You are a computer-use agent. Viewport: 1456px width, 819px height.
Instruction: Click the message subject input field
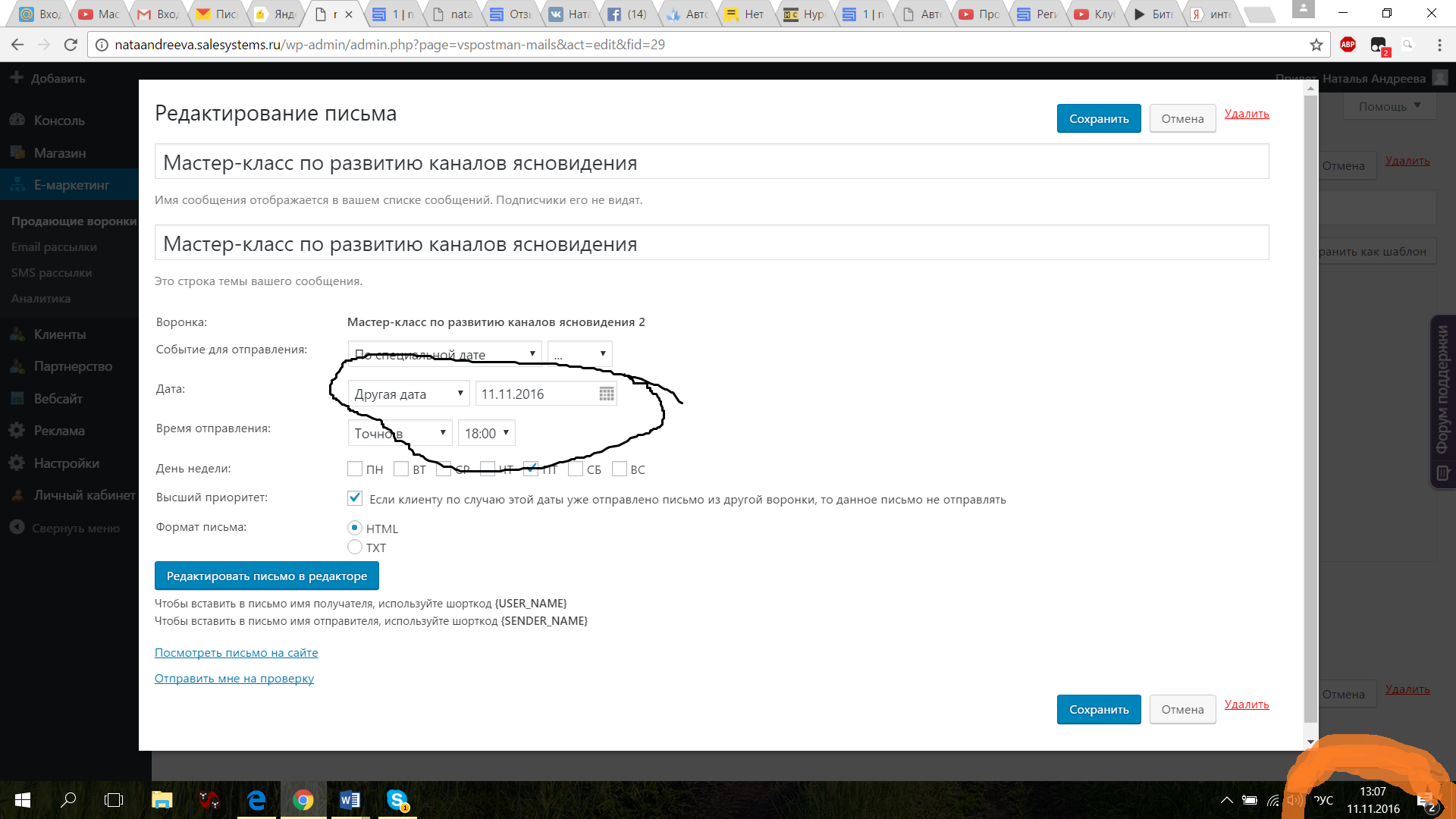click(711, 244)
